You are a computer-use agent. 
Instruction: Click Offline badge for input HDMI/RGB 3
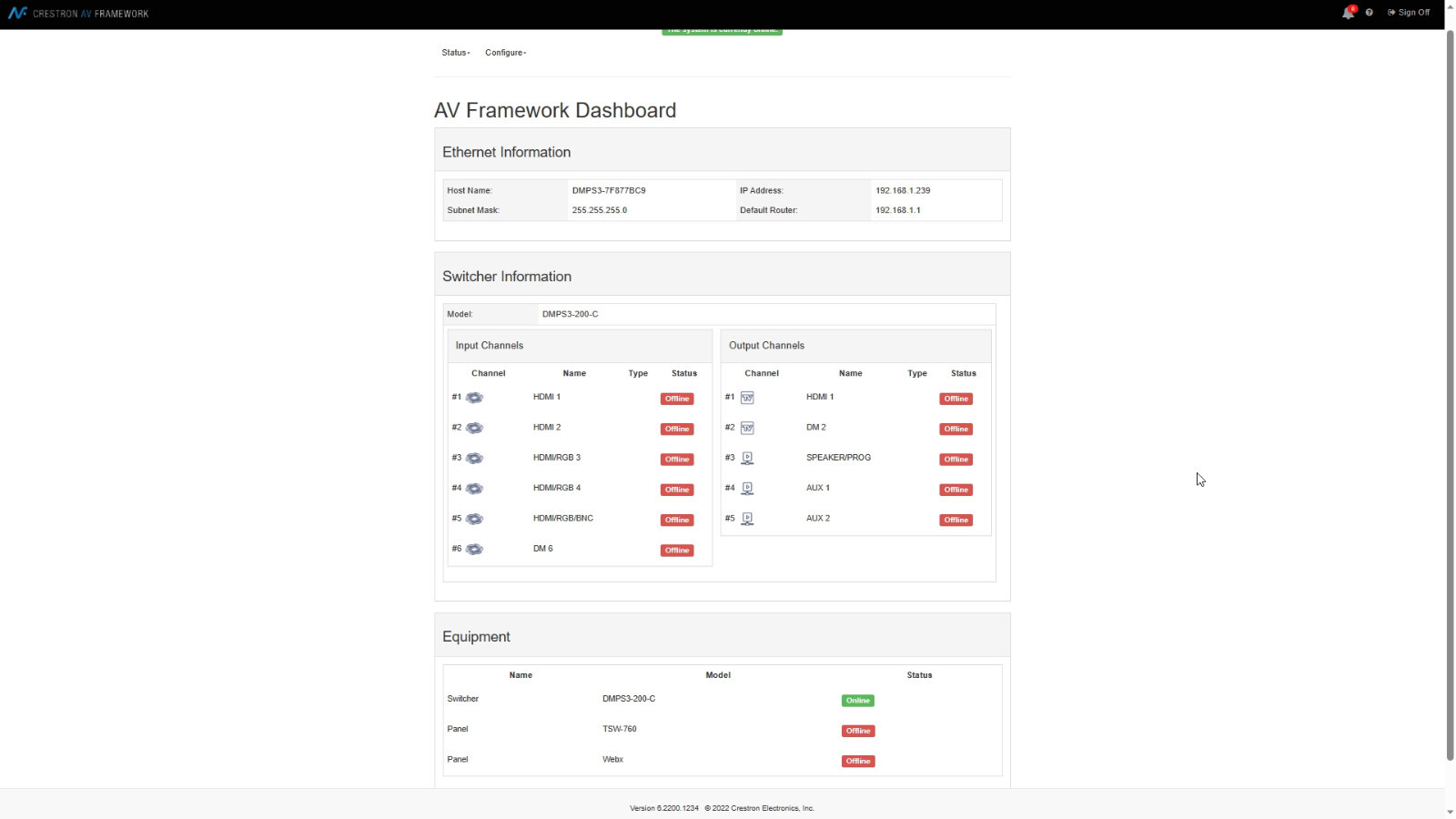click(677, 460)
